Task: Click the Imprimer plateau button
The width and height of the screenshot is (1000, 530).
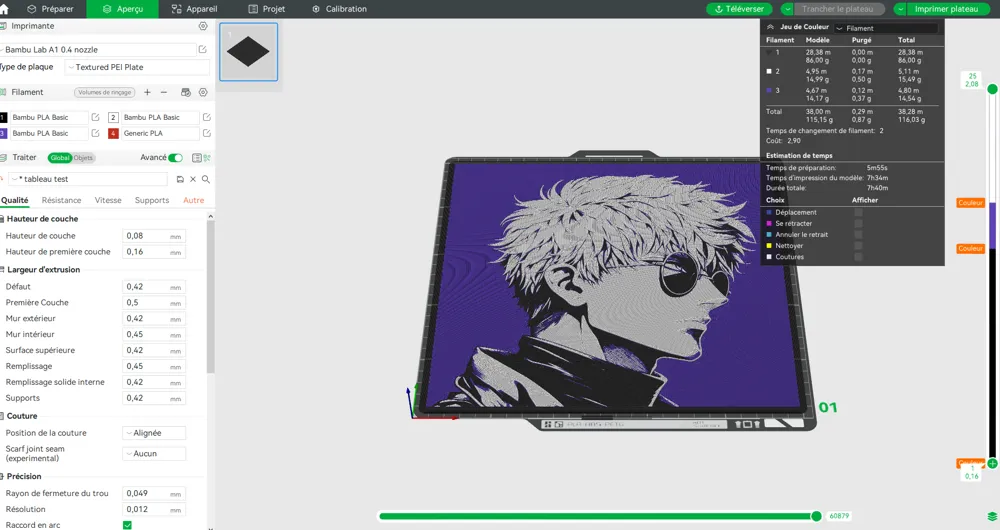Action: click(945, 9)
